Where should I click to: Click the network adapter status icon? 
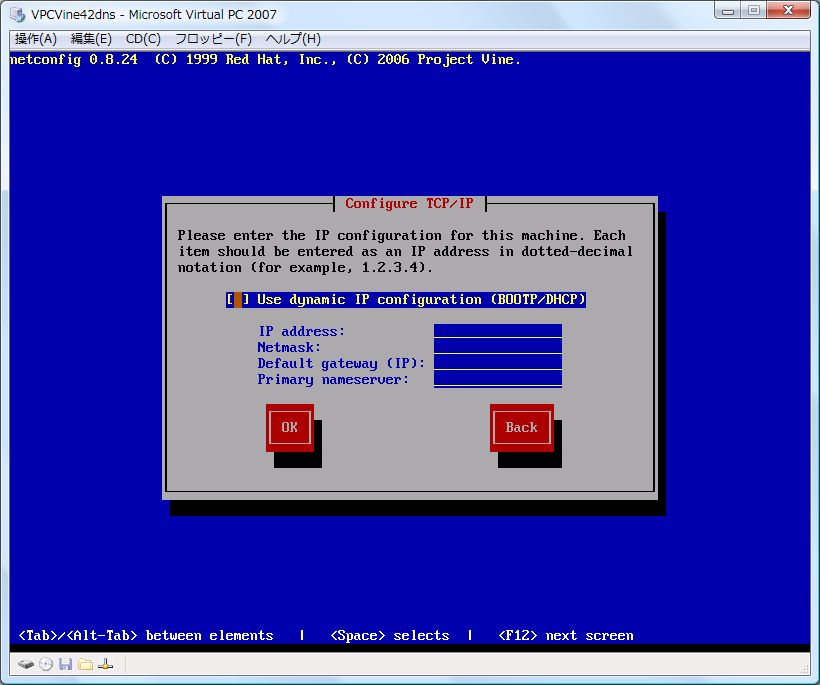pyautogui.click(x=105, y=665)
